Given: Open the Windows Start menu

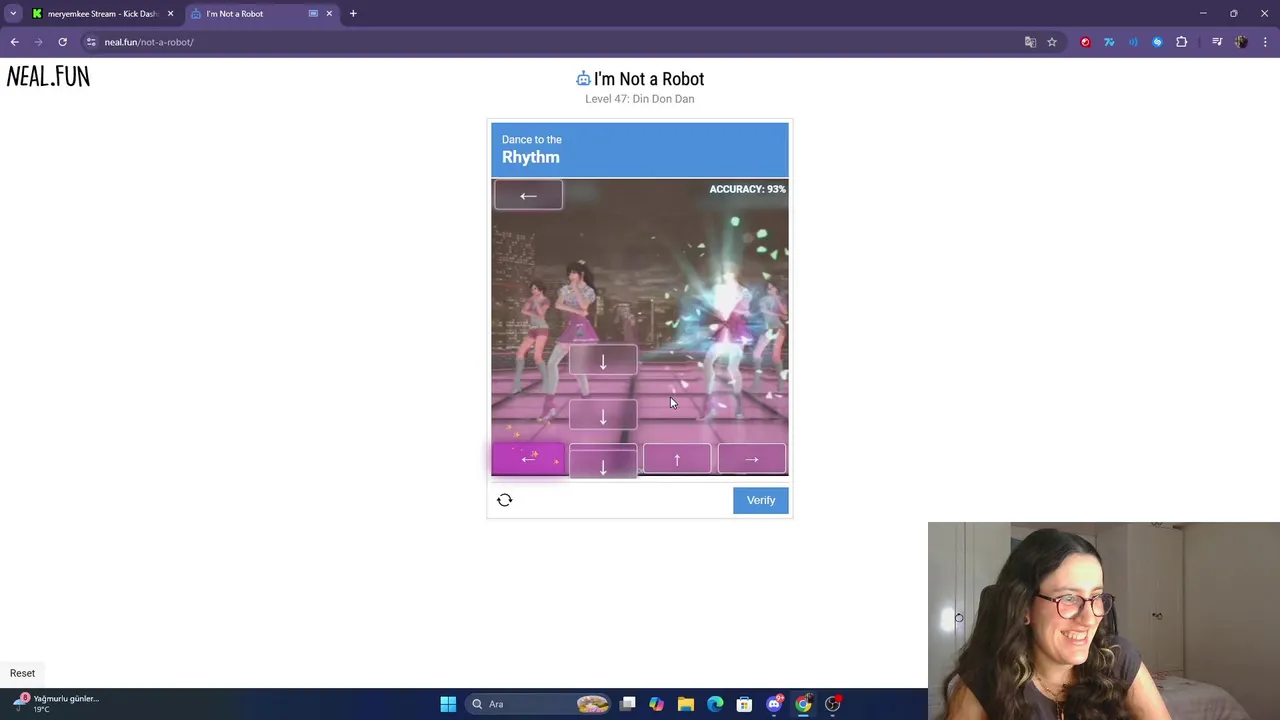Looking at the screenshot, I should (448, 704).
